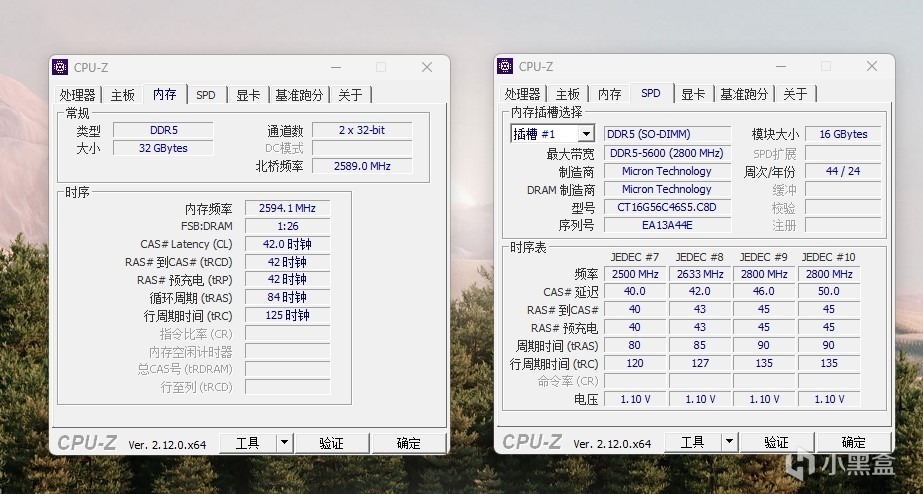The width and height of the screenshot is (923, 494).
Task: Click the DRAM 制造商 Micron Technology field
Action: click(x=668, y=190)
